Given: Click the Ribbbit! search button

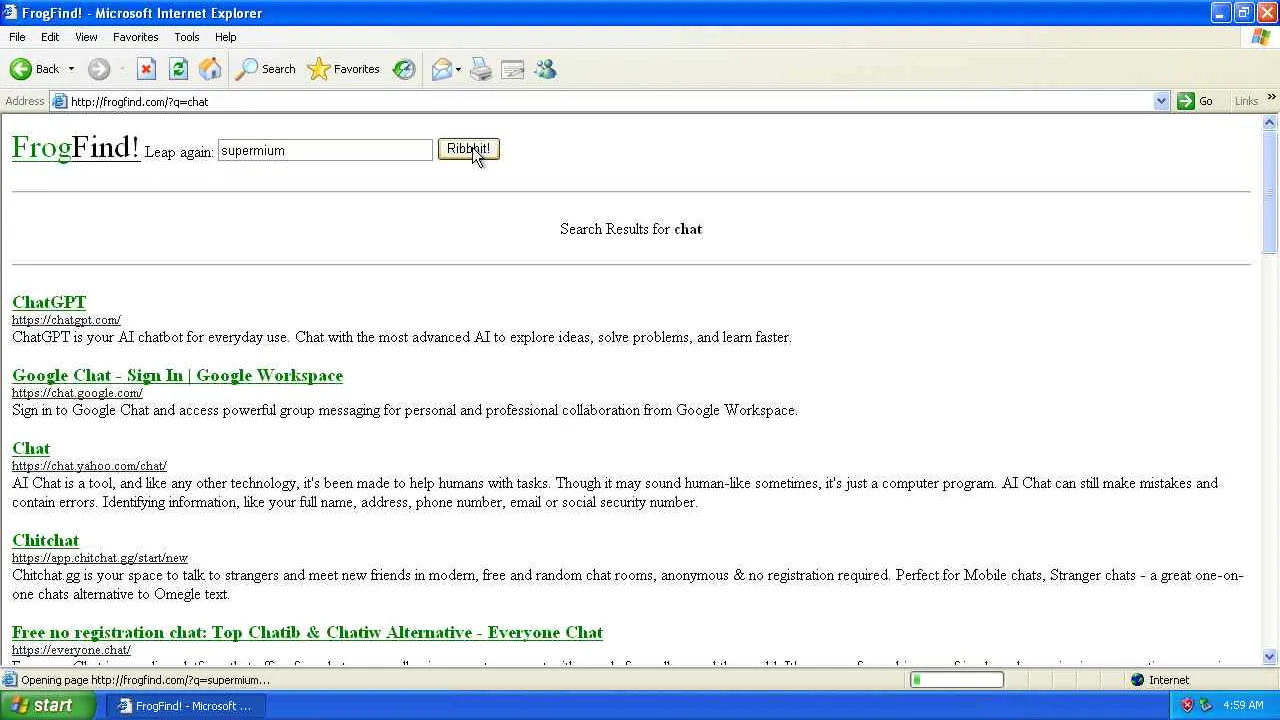Looking at the screenshot, I should coord(468,149).
